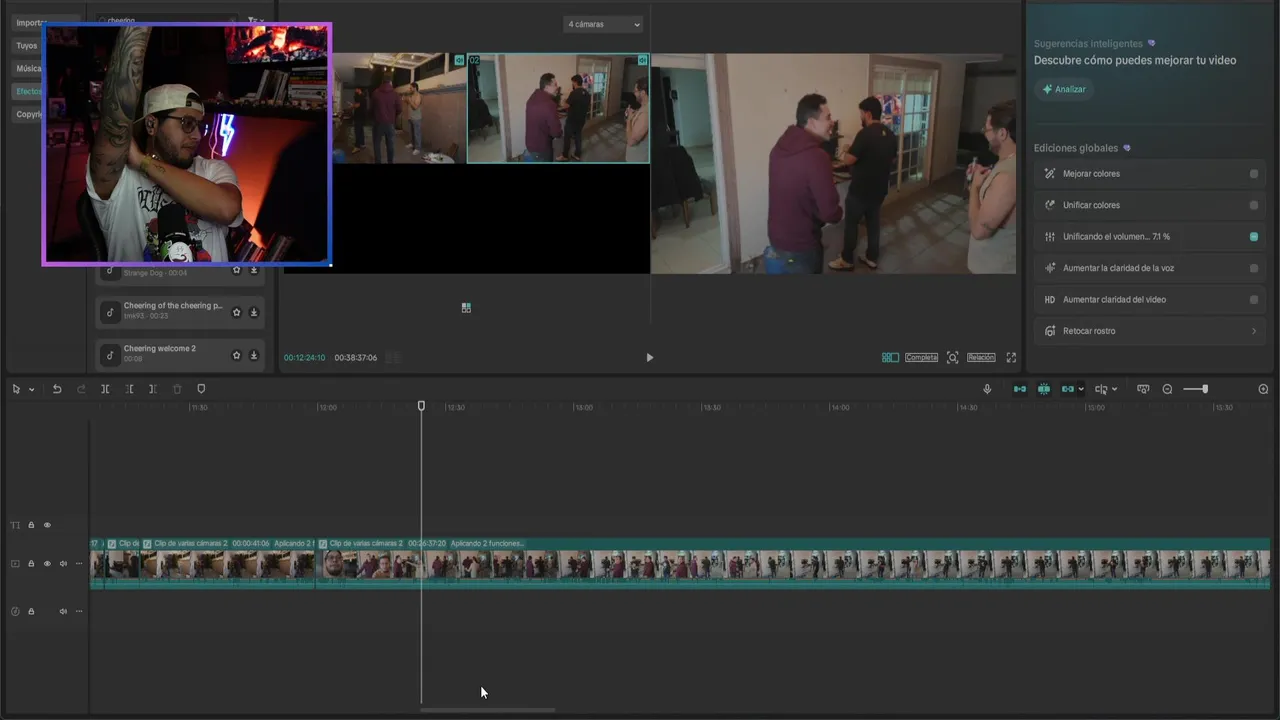The height and width of the screenshot is (720, 1280).
Task: Click the preview zoom focus icon
Action: click(952, 358)
